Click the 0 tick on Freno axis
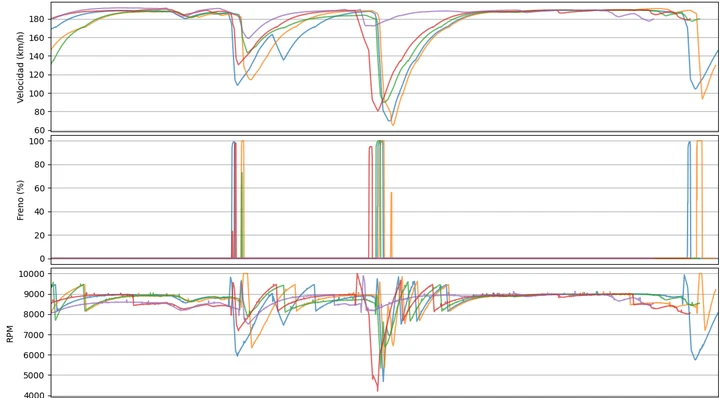Screen dimensions: 720x398 [43, 259]
